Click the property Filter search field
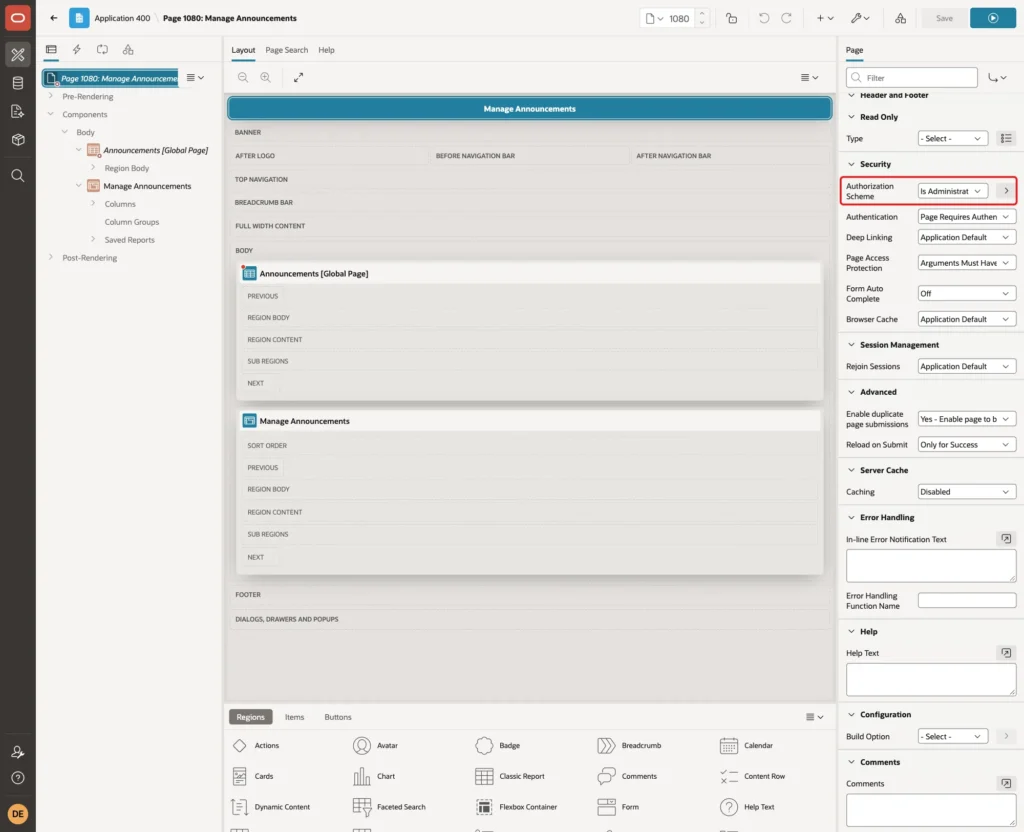This screenshot has width=1024, height=832. (912, 78)
